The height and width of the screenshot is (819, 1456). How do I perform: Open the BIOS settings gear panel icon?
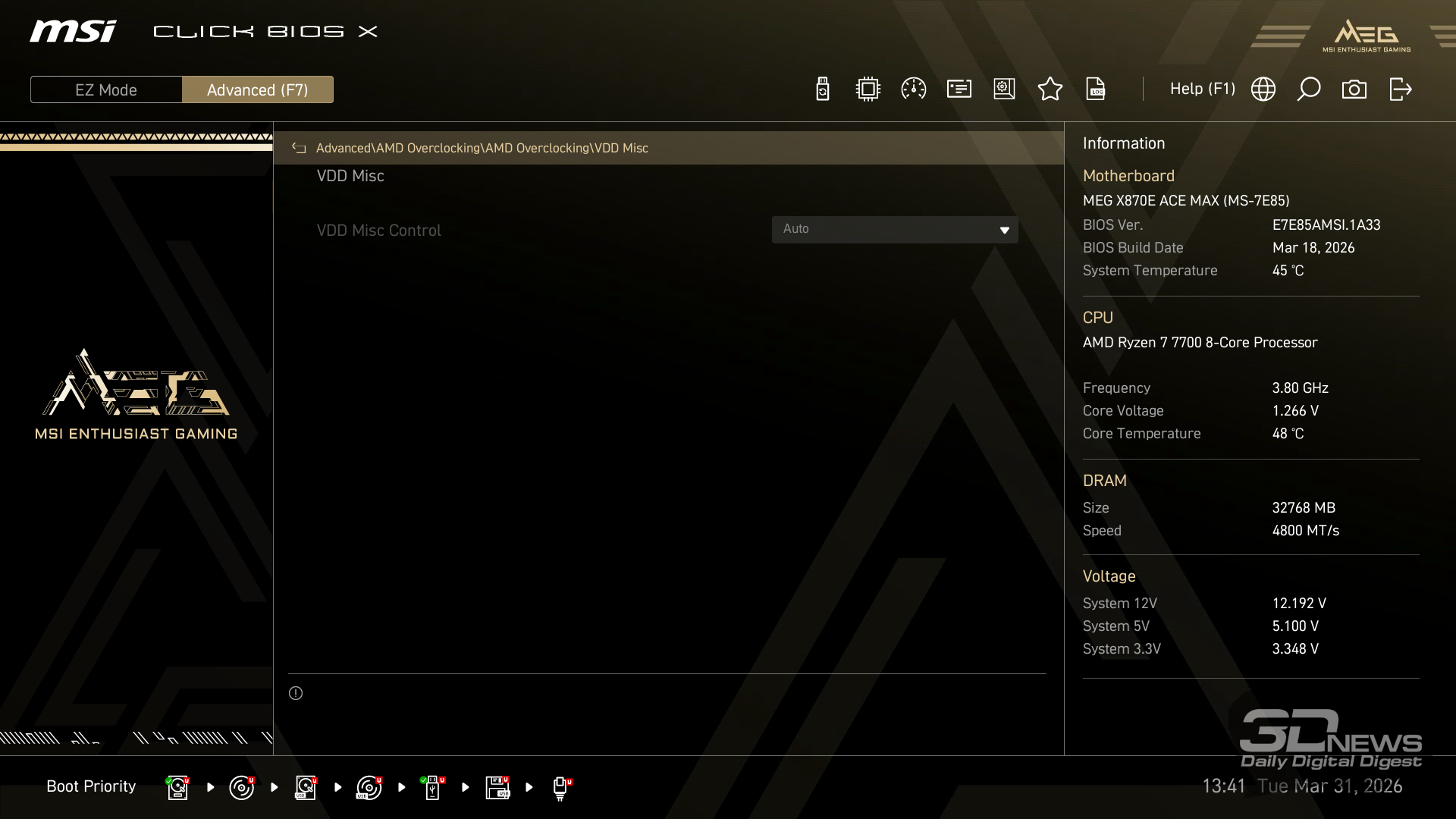[1004, 89]
